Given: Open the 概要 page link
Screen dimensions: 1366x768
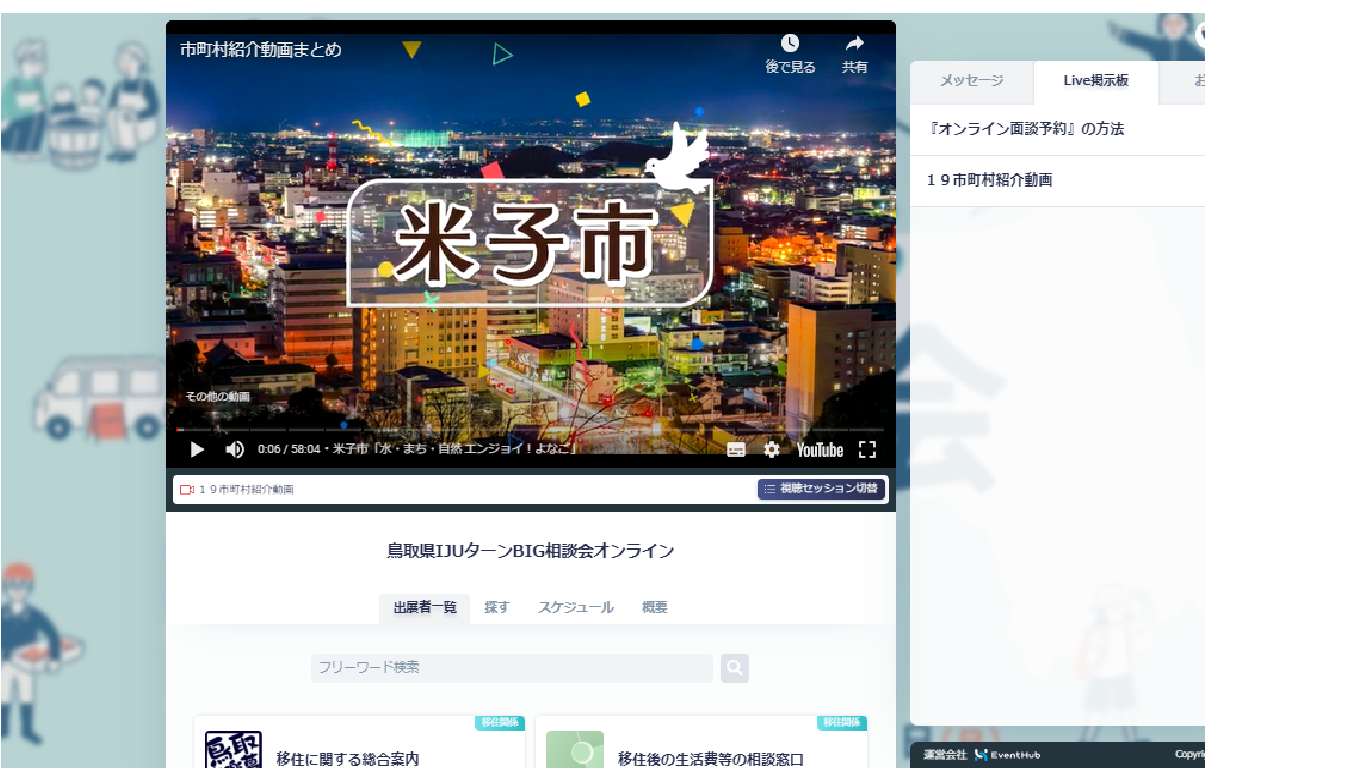Looking at the screenshot, I should [655, 606].
